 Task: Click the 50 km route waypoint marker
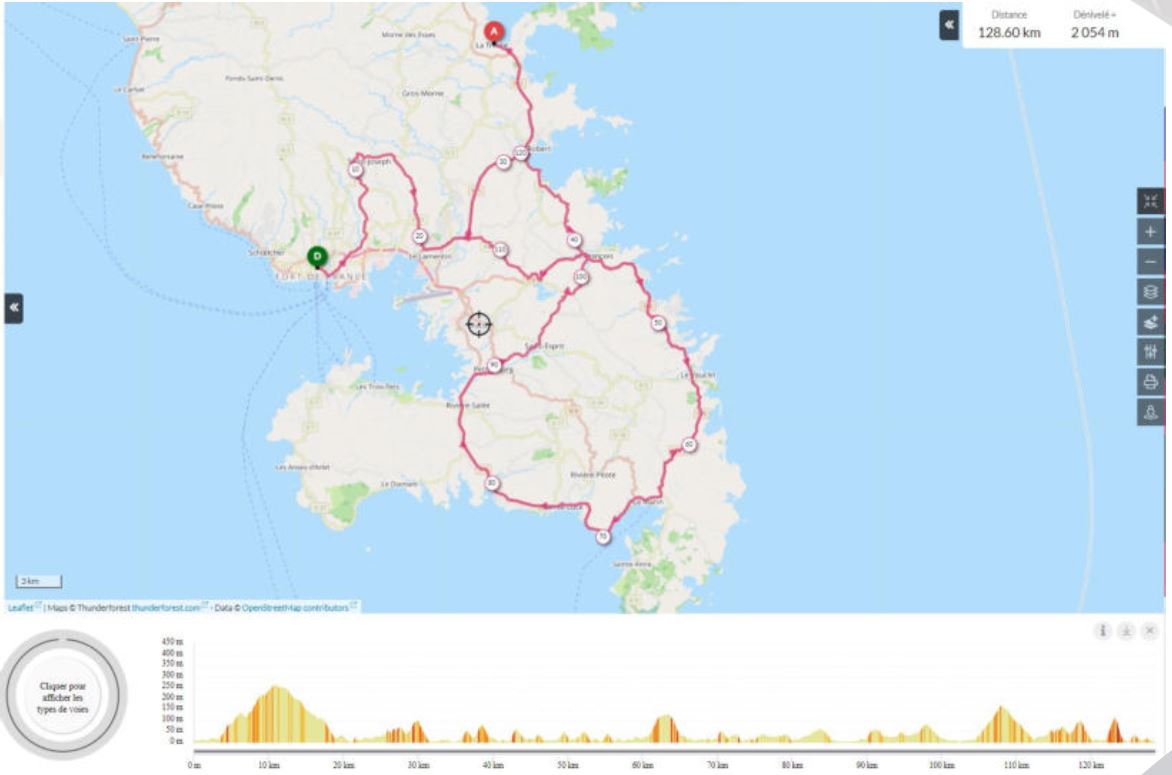(658, 323)
